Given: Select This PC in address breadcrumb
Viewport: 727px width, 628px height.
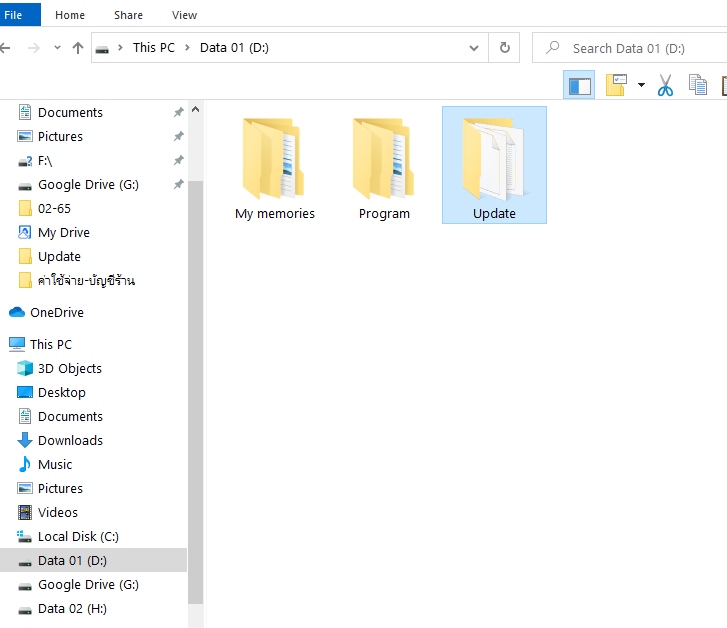Looking at the screenshot, I should 153,47.
